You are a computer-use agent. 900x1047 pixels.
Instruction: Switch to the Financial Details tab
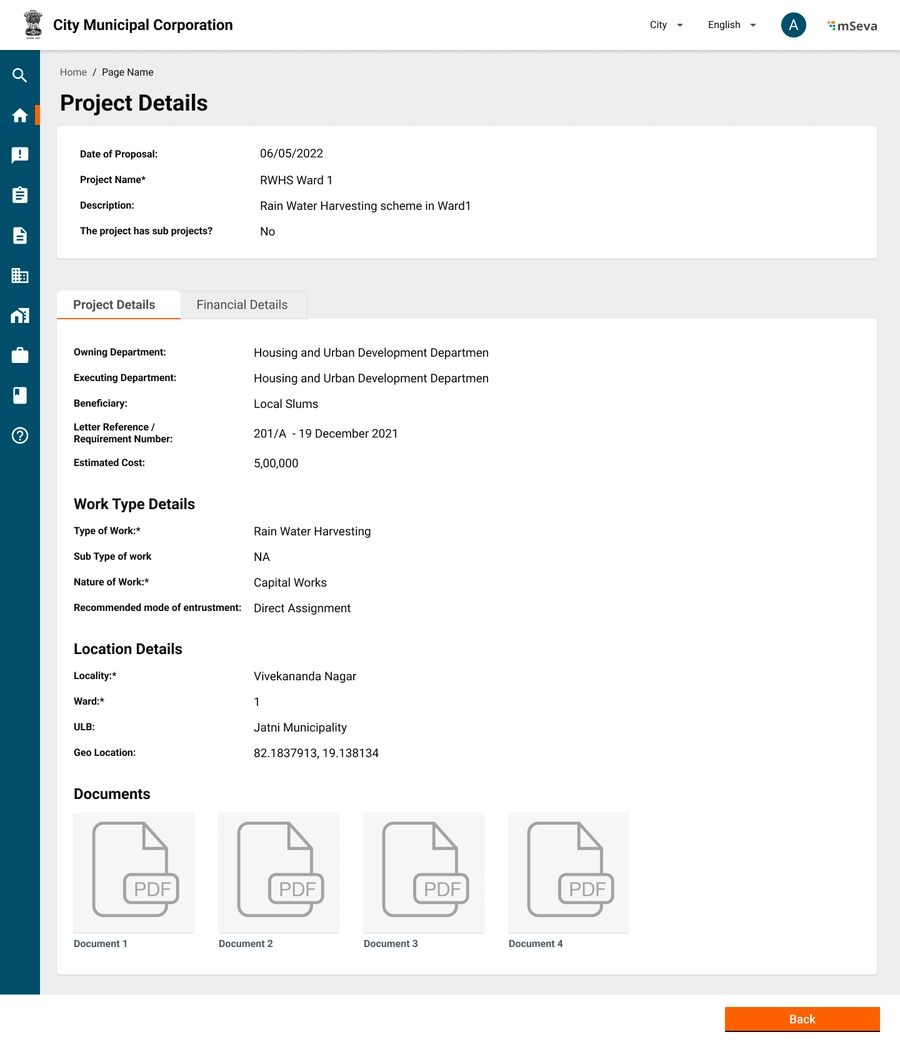tap(242, 305)
